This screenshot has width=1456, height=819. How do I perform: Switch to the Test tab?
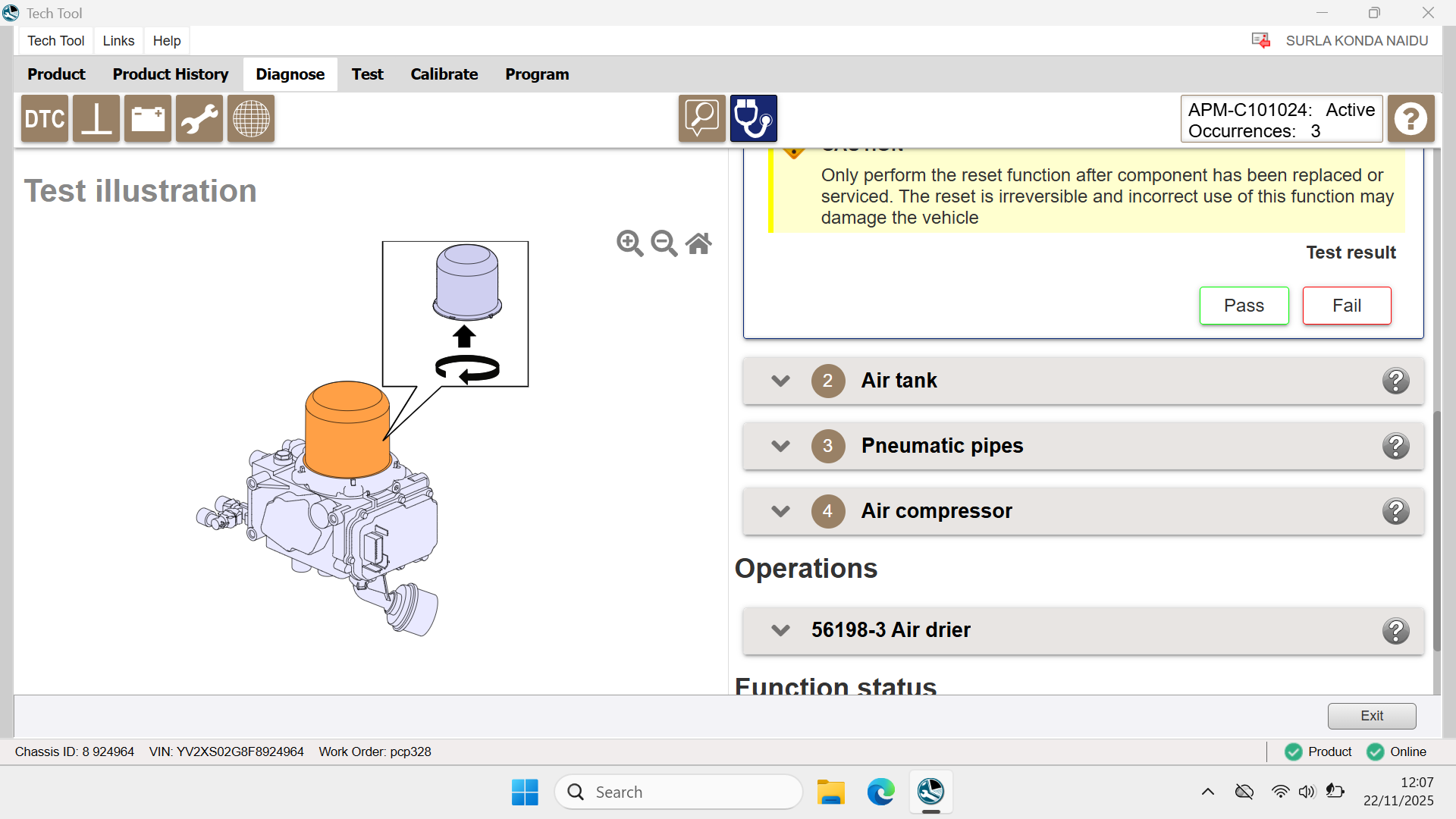[x=368, y=74]
